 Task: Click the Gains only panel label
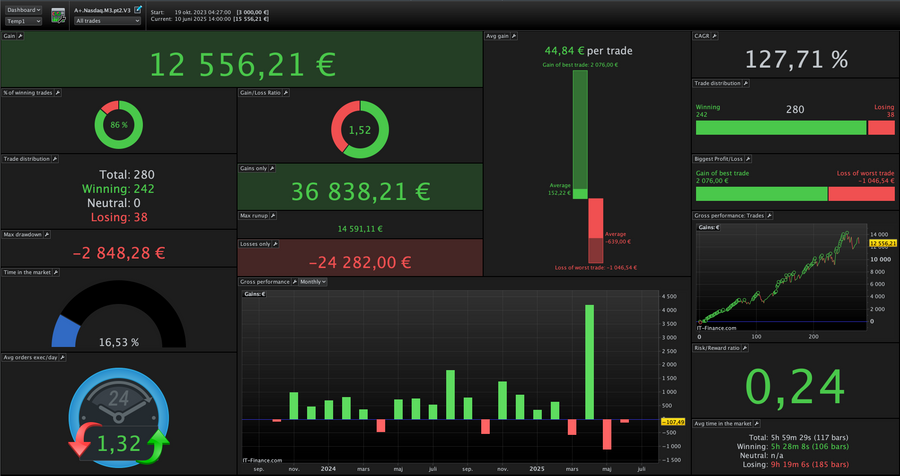pyautogui.click(x=253, y=168)
